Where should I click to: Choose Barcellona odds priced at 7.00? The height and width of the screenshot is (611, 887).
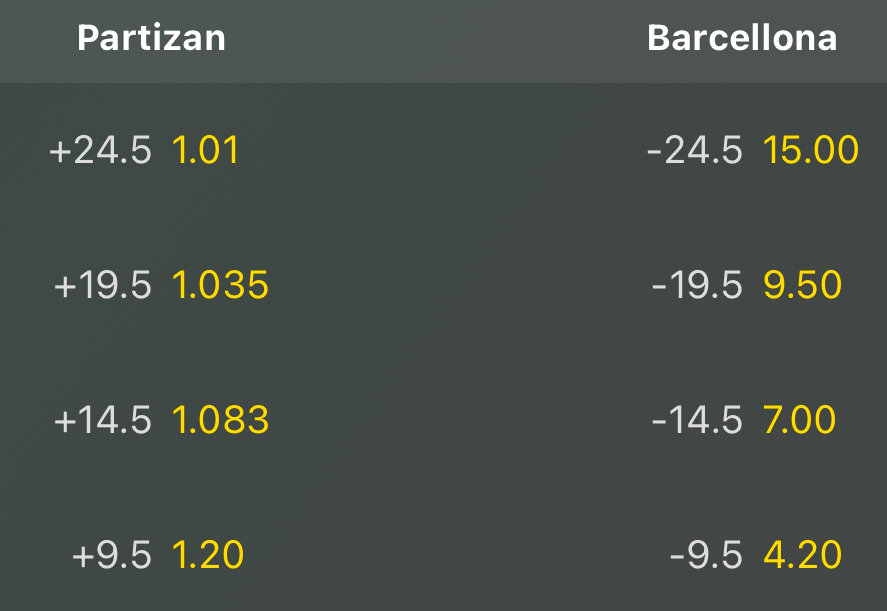(799, 420)
